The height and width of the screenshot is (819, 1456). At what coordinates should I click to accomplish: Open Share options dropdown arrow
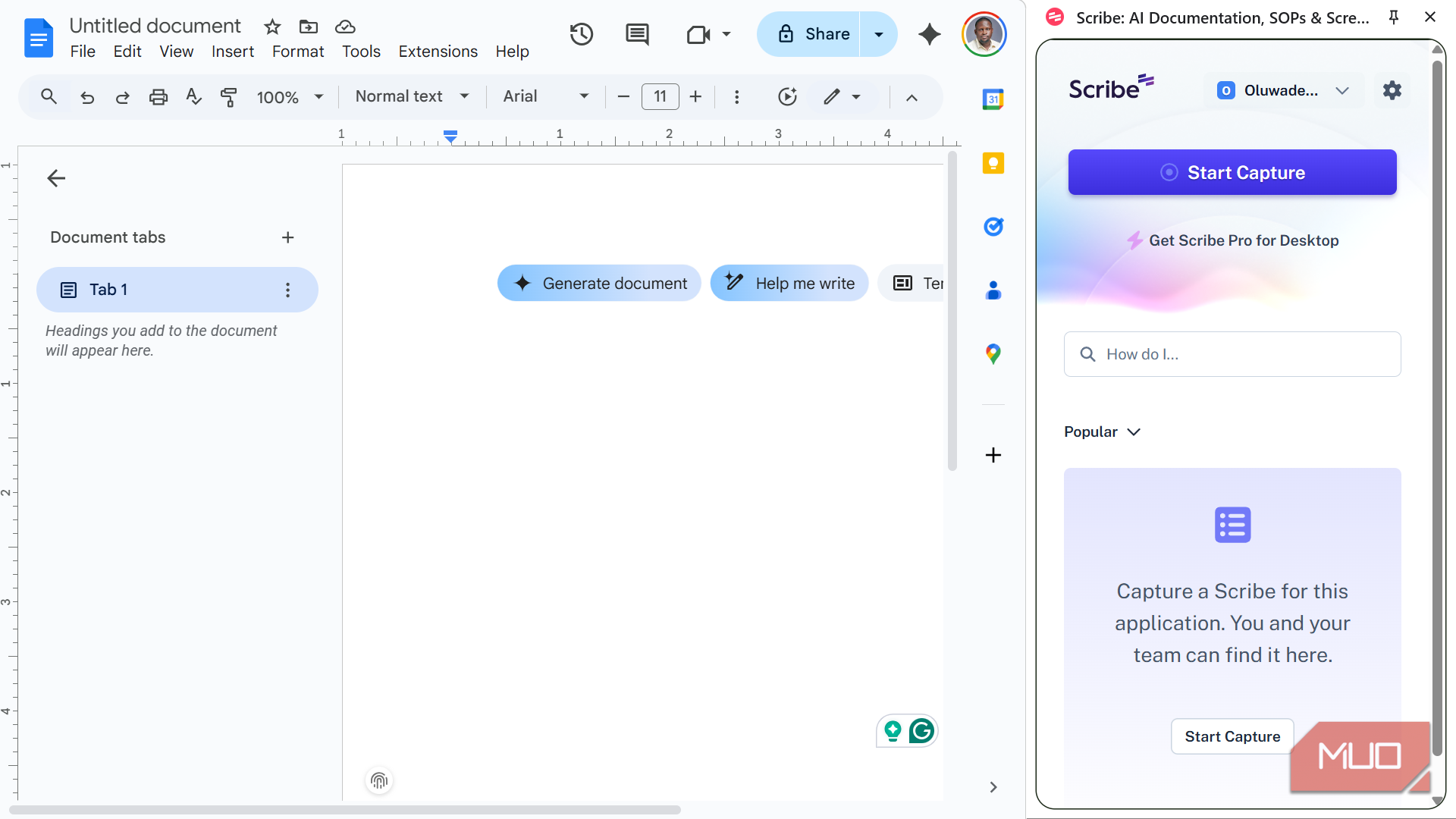(x=879, y=34)
